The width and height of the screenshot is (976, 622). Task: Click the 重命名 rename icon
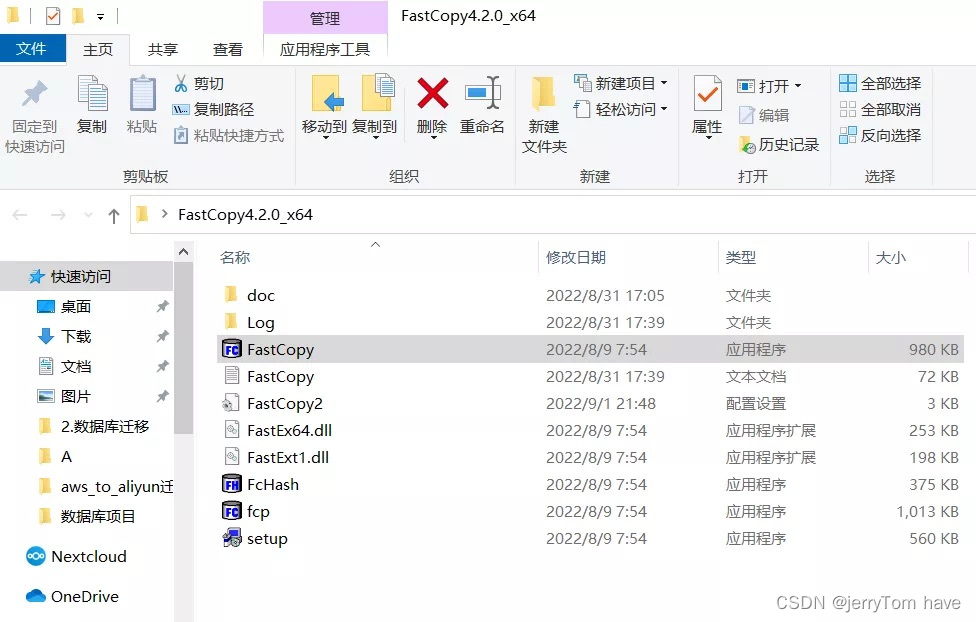tap(482, 93)
